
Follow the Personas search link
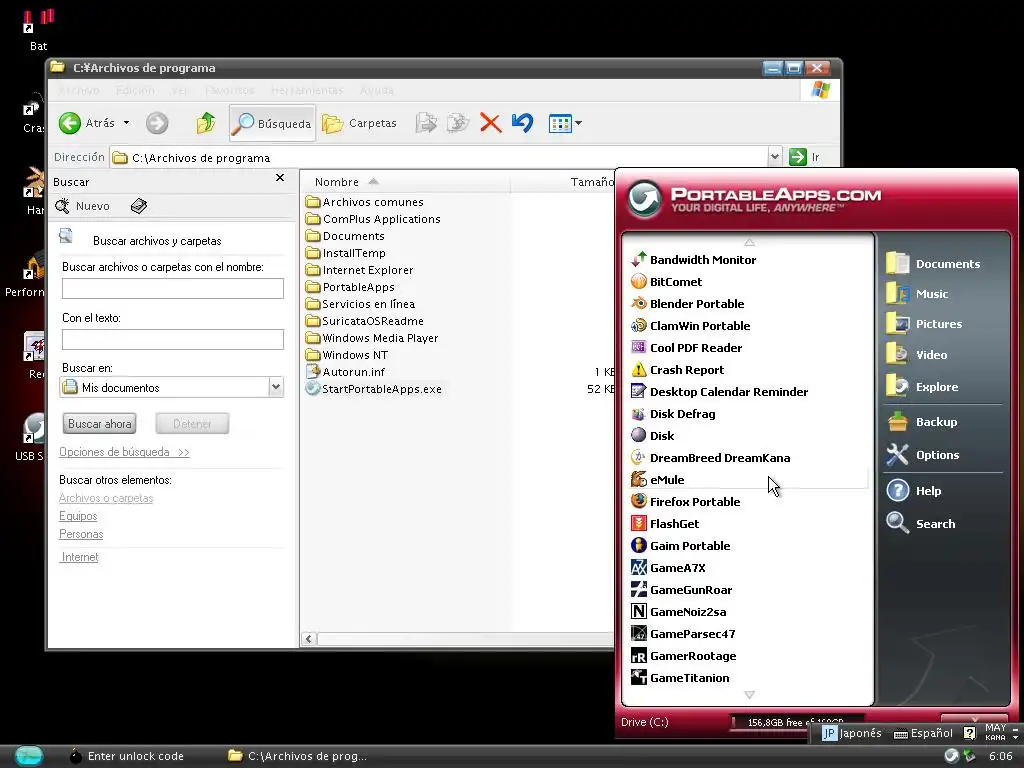click(x=81, y=534)
